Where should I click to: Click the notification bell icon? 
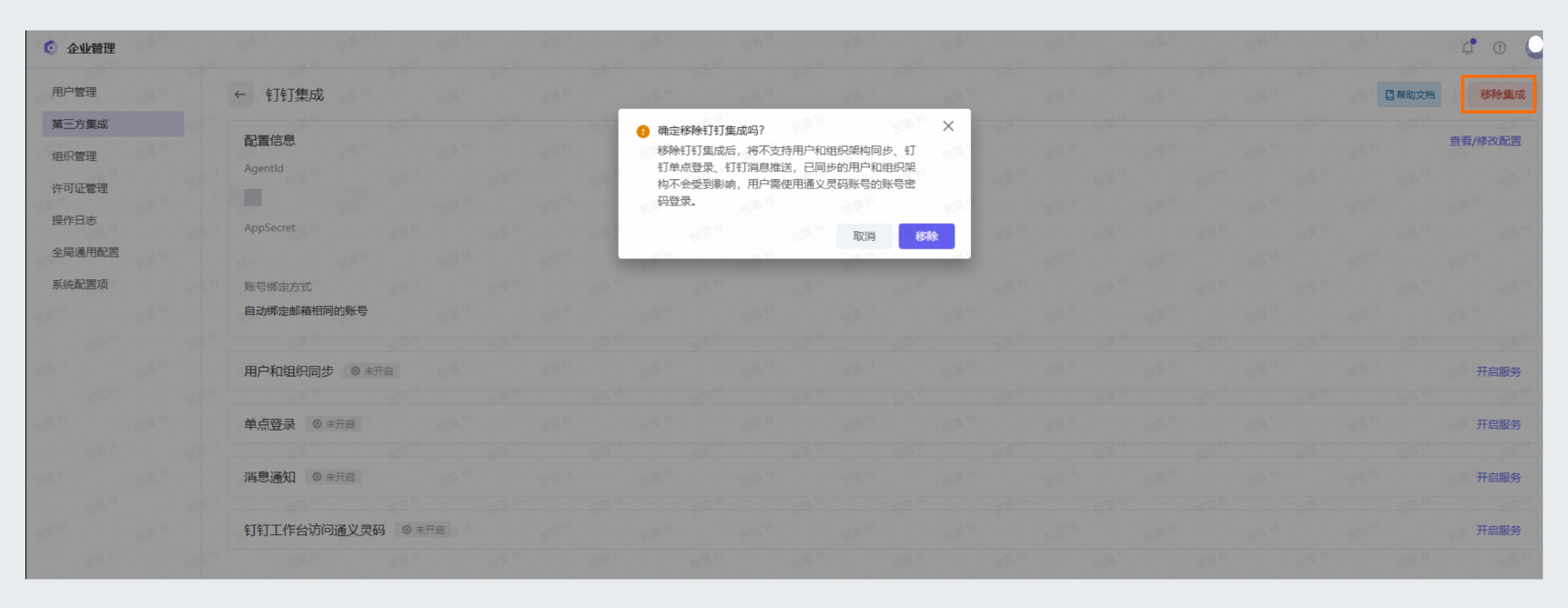point(1469,47)
